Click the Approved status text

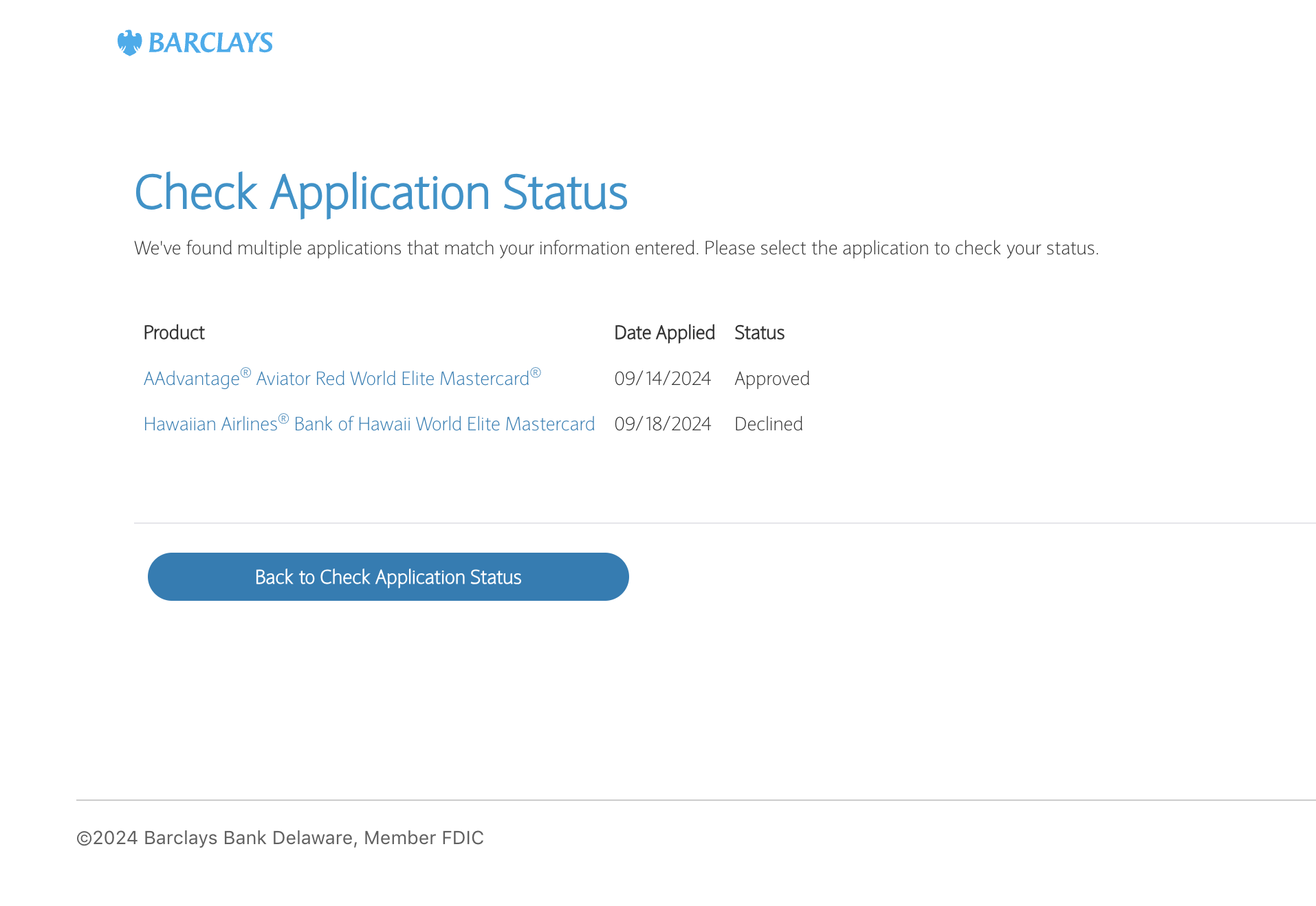pyautogui.click(x=772, y=379)
